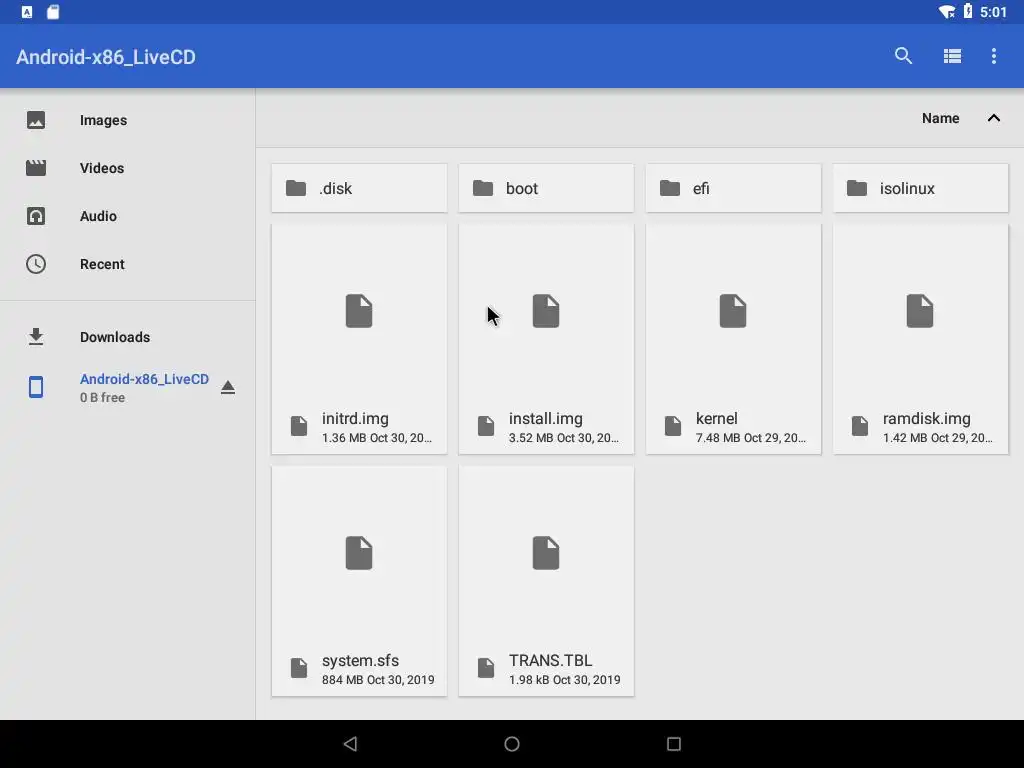Viewport: 1024px width, 768px height.
Task: Click the Android-x86_LiveCD title in app bar
Action: tap(106, 57)
